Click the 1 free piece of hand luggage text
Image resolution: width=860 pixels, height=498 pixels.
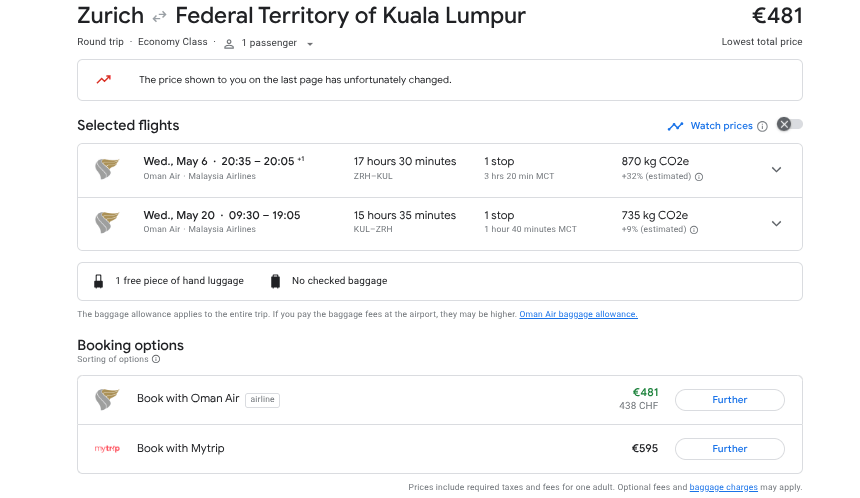179,281
